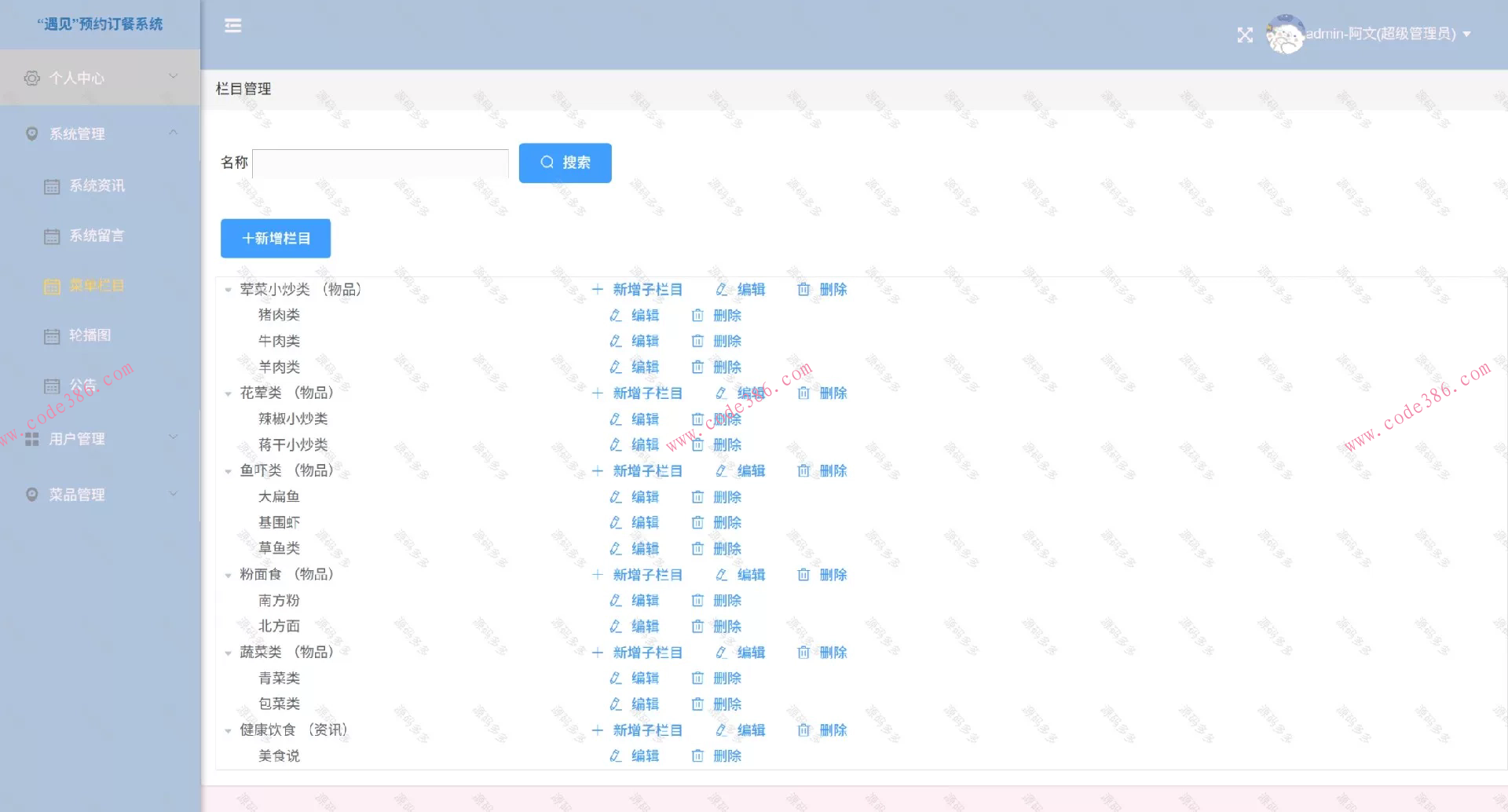Click the 删除 link for 蔬菜类
This screenshot has width=1508, height=812.
click(x=833, y=653)
